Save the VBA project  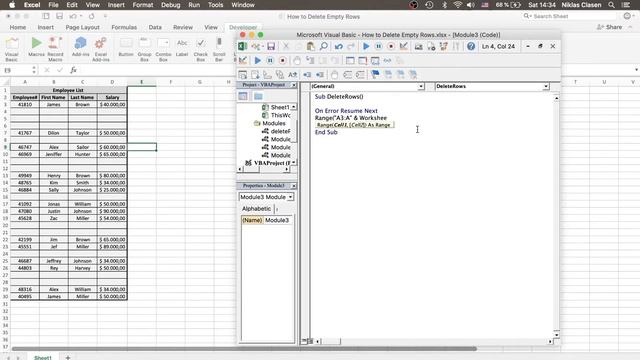pos(271,47)
